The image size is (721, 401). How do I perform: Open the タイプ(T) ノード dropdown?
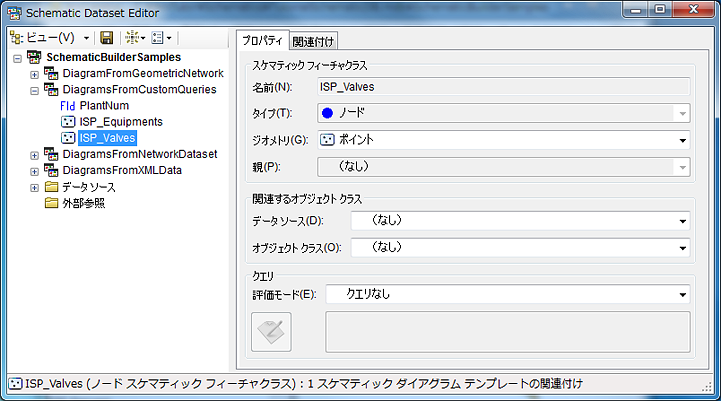[x=504, y=113]
